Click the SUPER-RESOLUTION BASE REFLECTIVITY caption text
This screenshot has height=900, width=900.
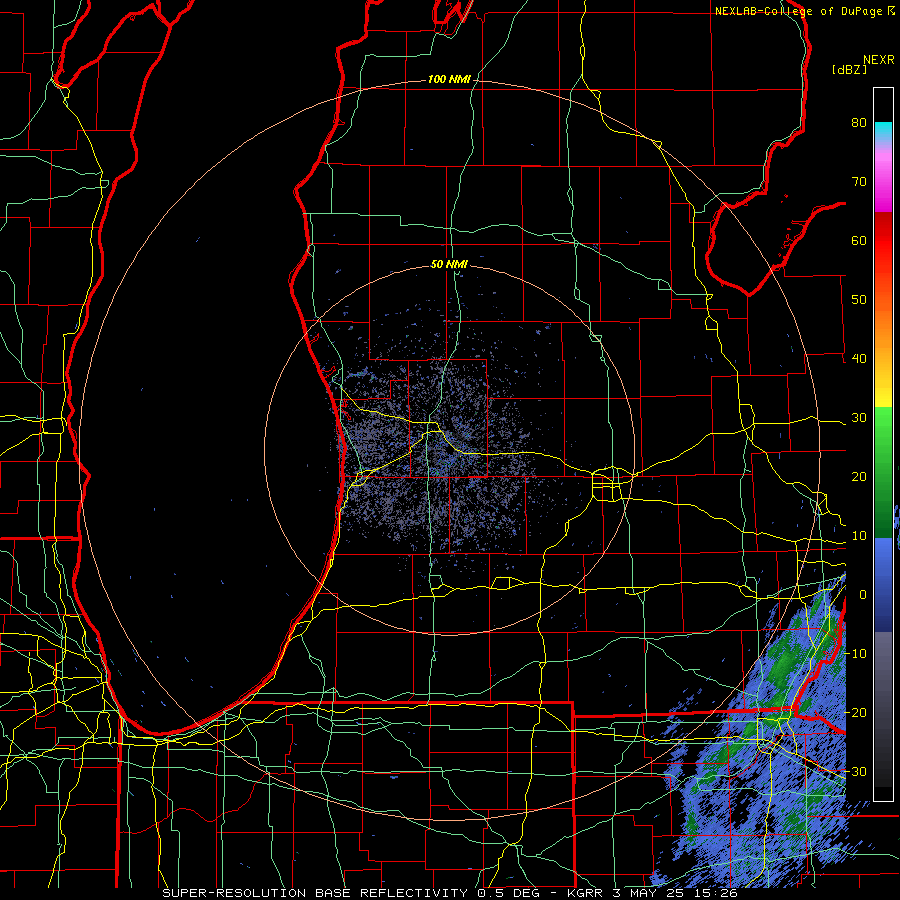click(x=315, y=893)
